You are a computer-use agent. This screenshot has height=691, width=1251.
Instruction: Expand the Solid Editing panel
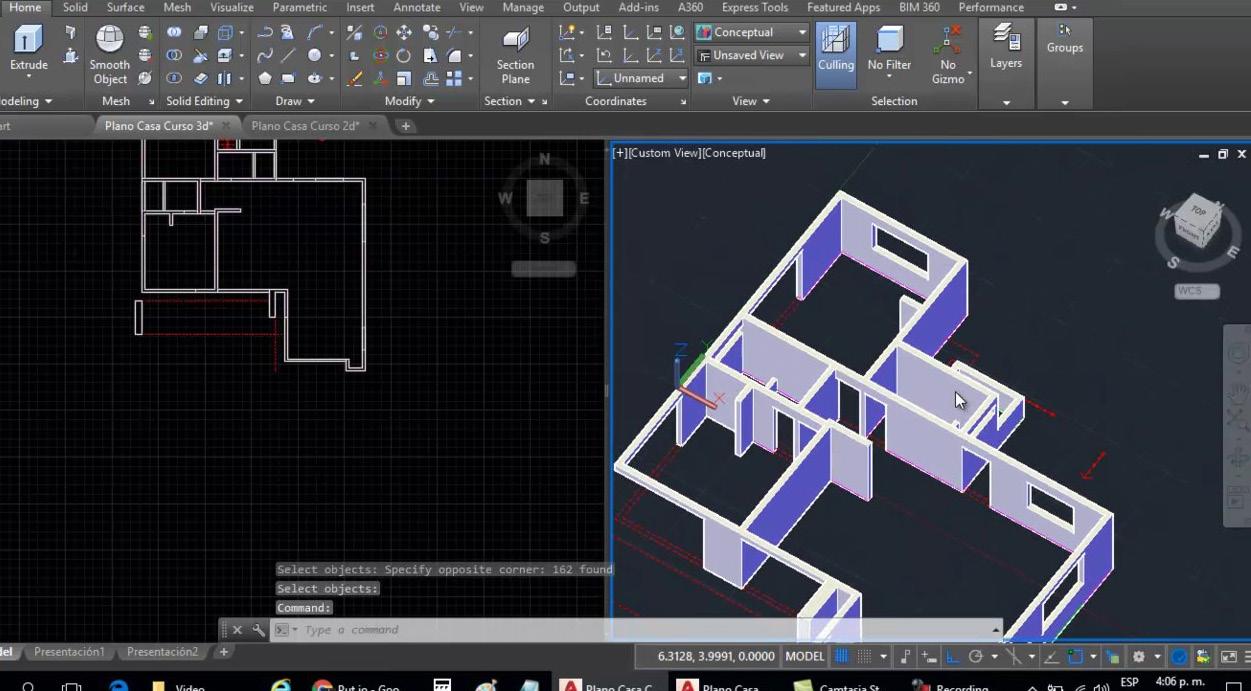point(204,101)
